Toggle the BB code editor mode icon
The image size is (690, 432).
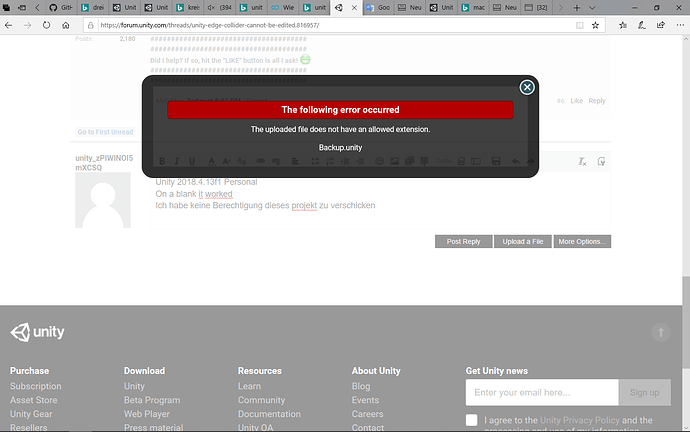[x=601, y=161]
